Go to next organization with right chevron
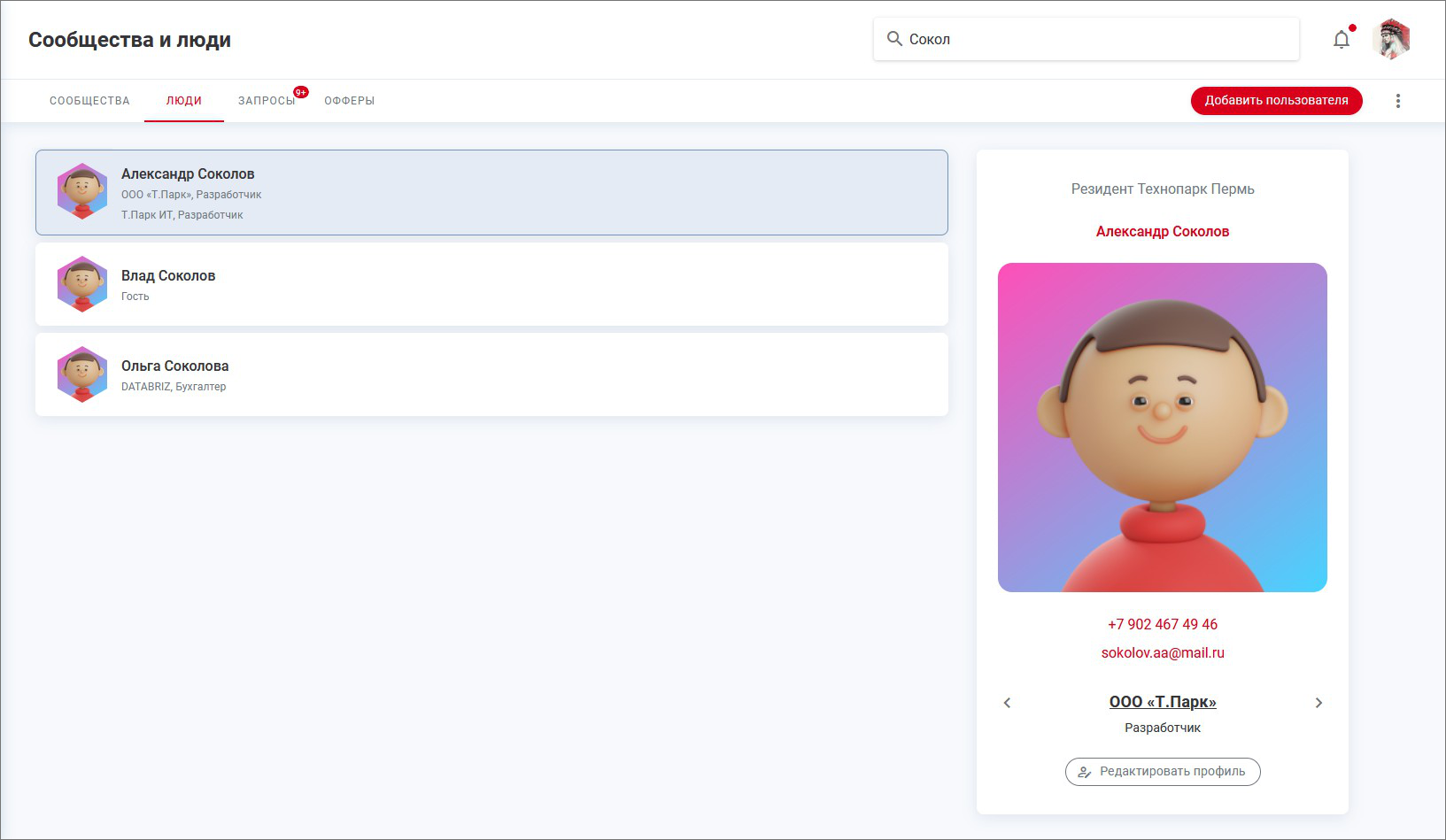The image size is (1446, 840). coord(1318,703)
